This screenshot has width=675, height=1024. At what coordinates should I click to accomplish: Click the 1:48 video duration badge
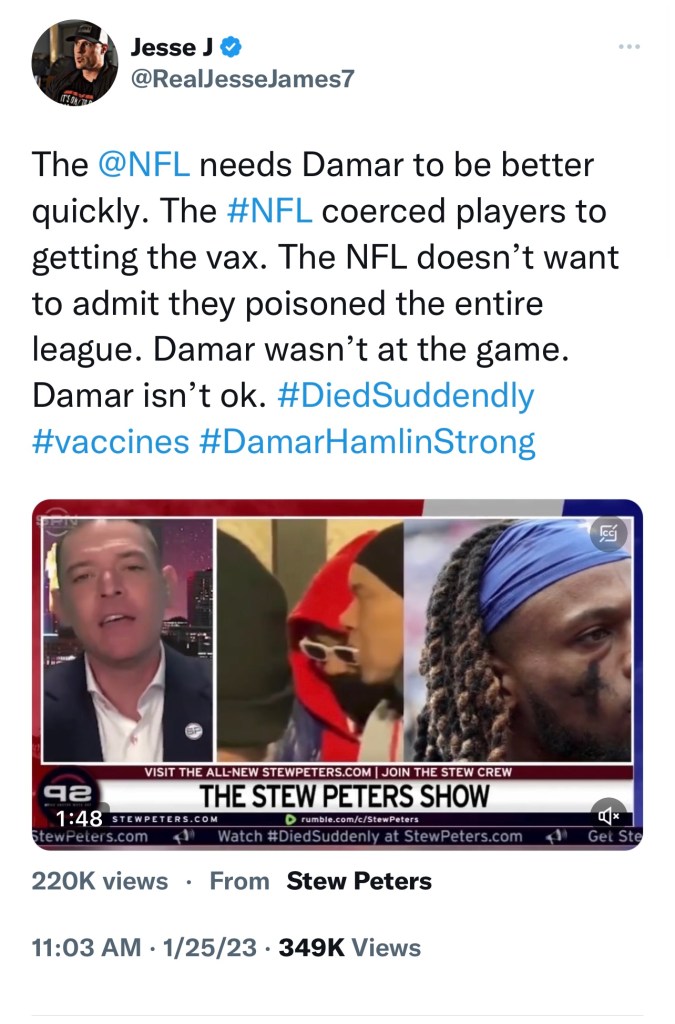(x=78, y=818)
